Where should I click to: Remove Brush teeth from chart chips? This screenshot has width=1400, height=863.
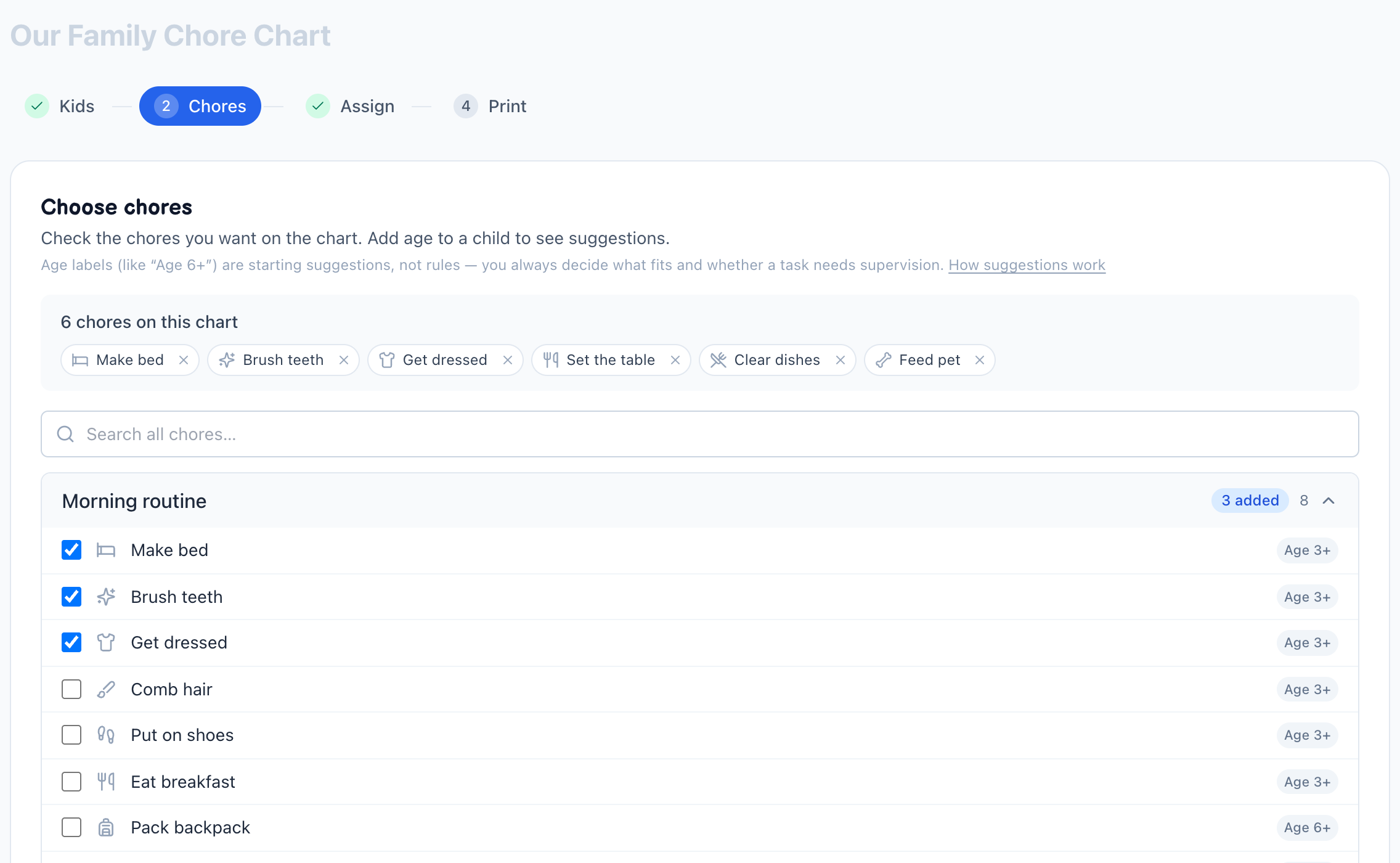(344, 360)
